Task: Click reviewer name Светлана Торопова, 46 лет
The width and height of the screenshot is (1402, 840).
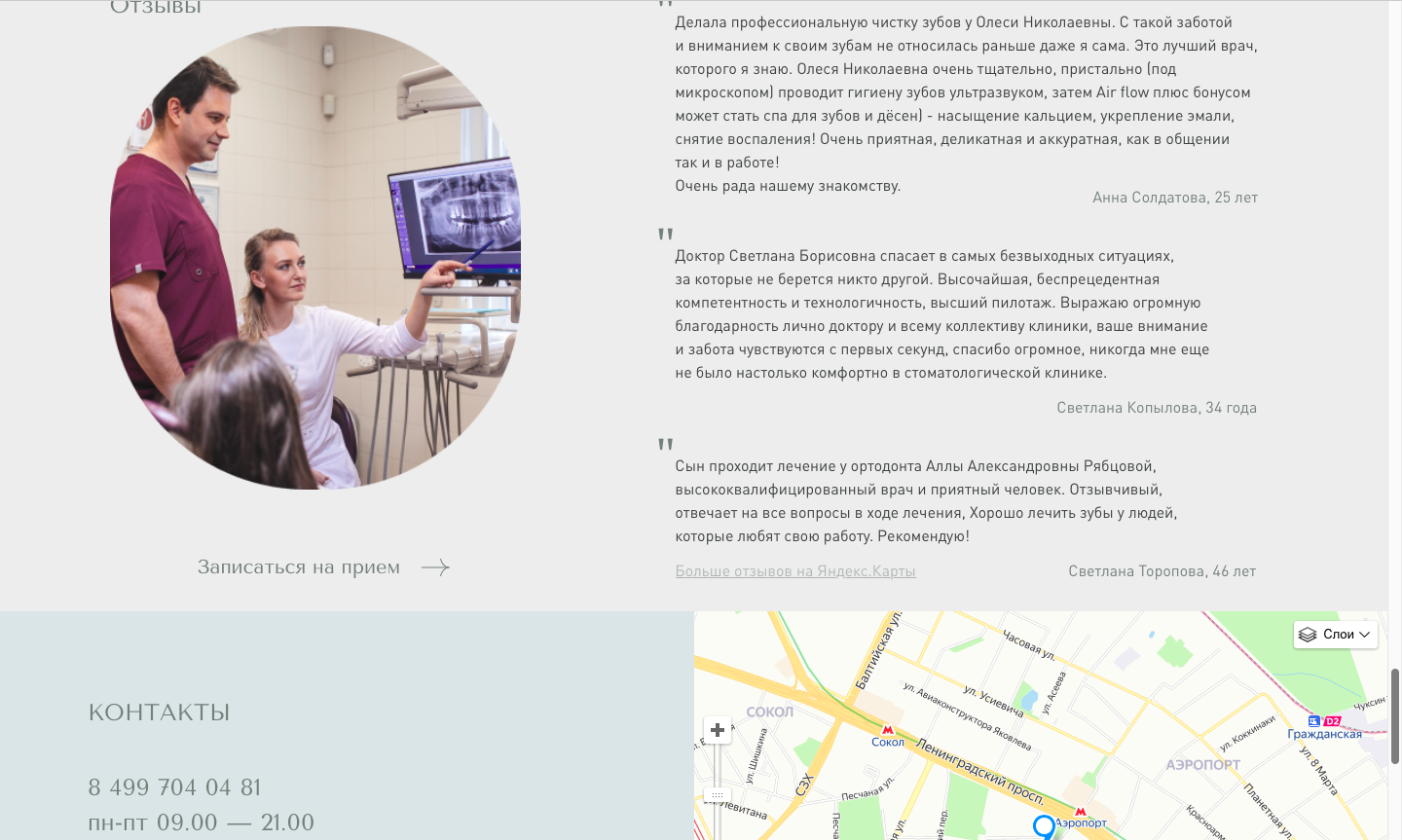Action: pos(1162,571)
